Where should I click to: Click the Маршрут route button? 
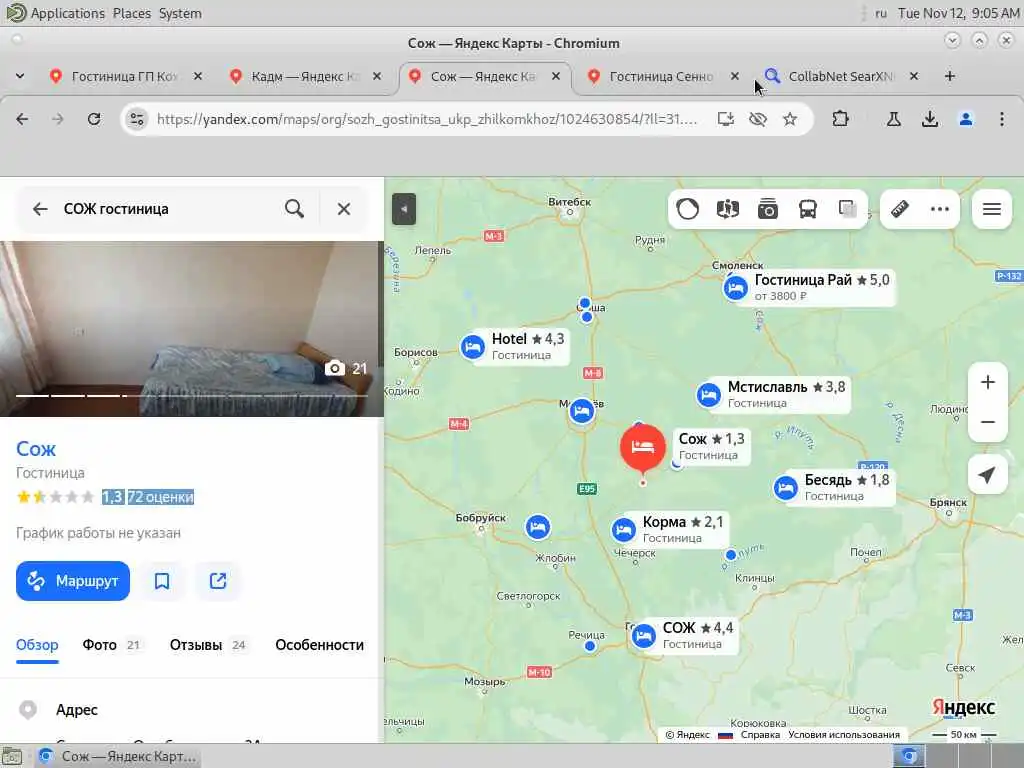pos(73,581)
